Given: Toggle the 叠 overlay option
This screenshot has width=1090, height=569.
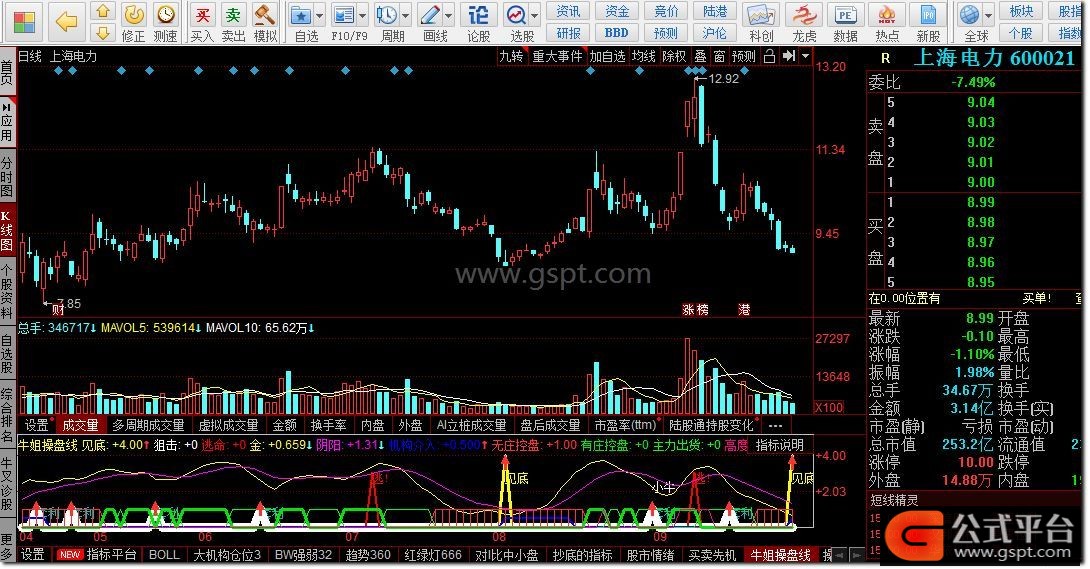Looking at the screenshot, I should [700, 56].
